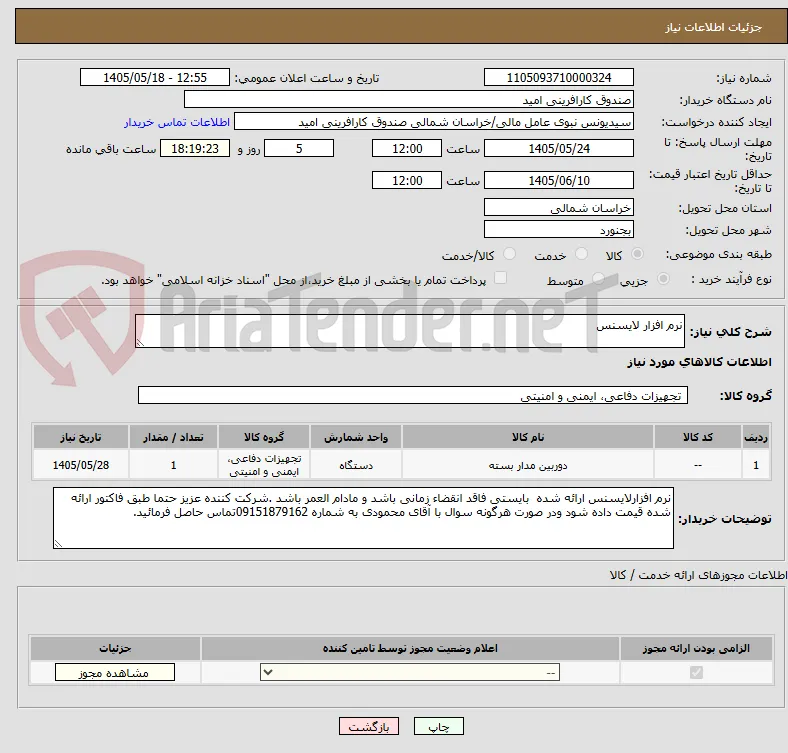788x753 pixels.
Task: Select جزیی purchase type radio
Action: coord(663,279)
